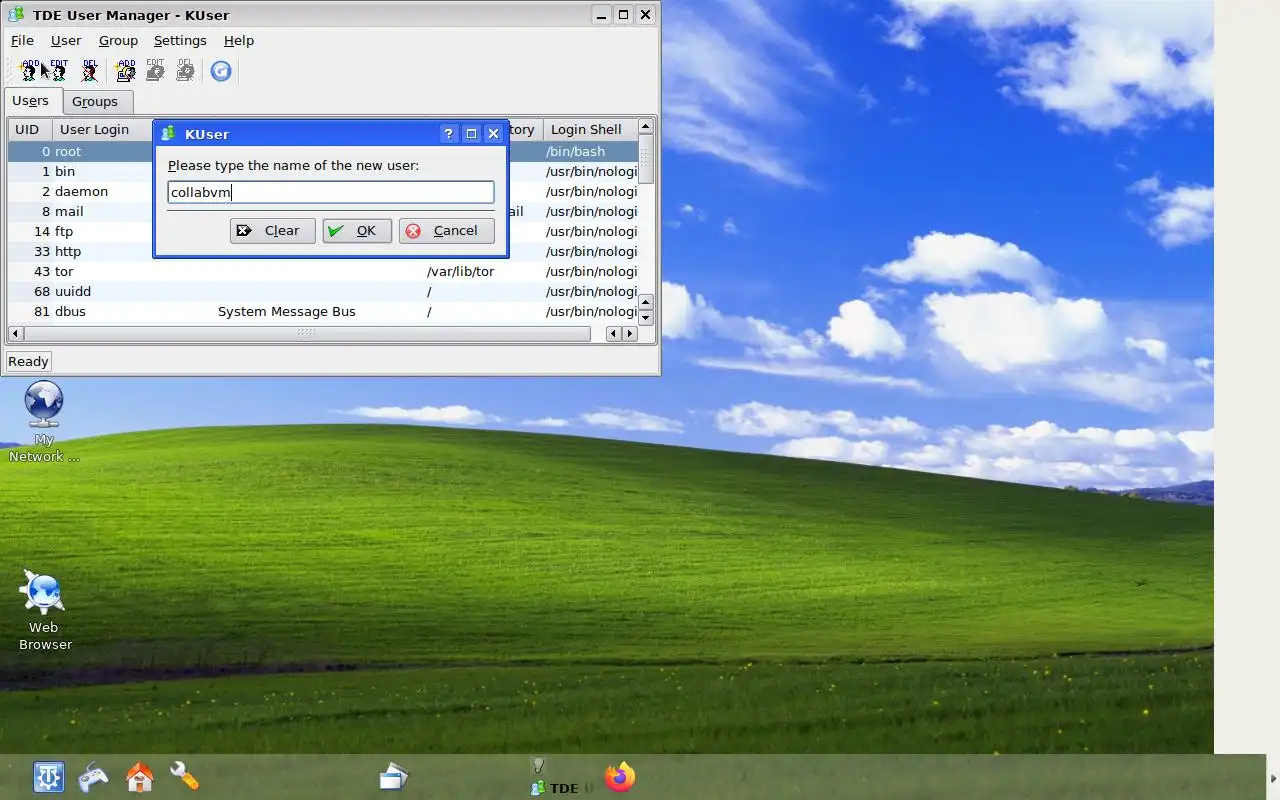Click the /bin/bash login shell cell

pyautogui.click(x=575, y=151)
